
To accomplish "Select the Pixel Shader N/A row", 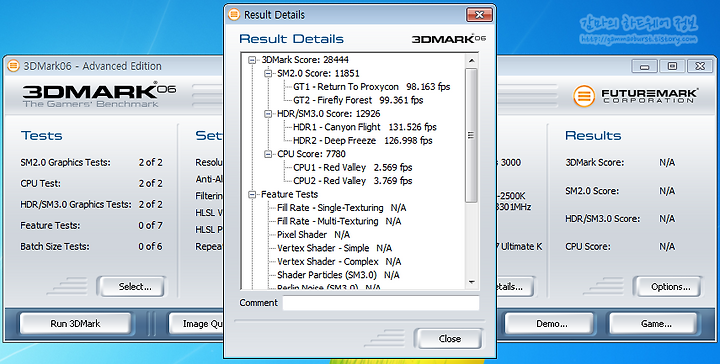I will [313, 235].
